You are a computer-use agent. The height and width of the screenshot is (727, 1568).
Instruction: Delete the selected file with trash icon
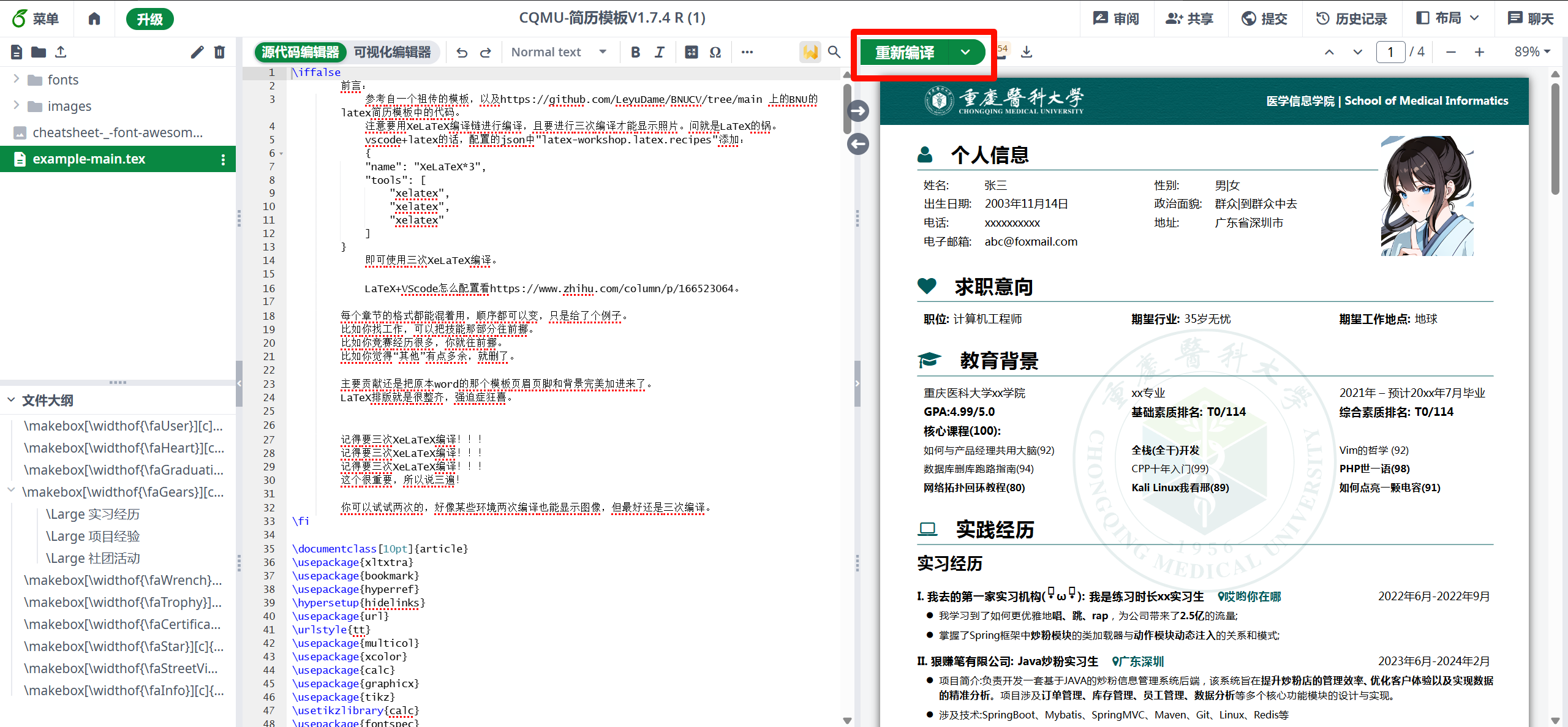pos(219,52)
